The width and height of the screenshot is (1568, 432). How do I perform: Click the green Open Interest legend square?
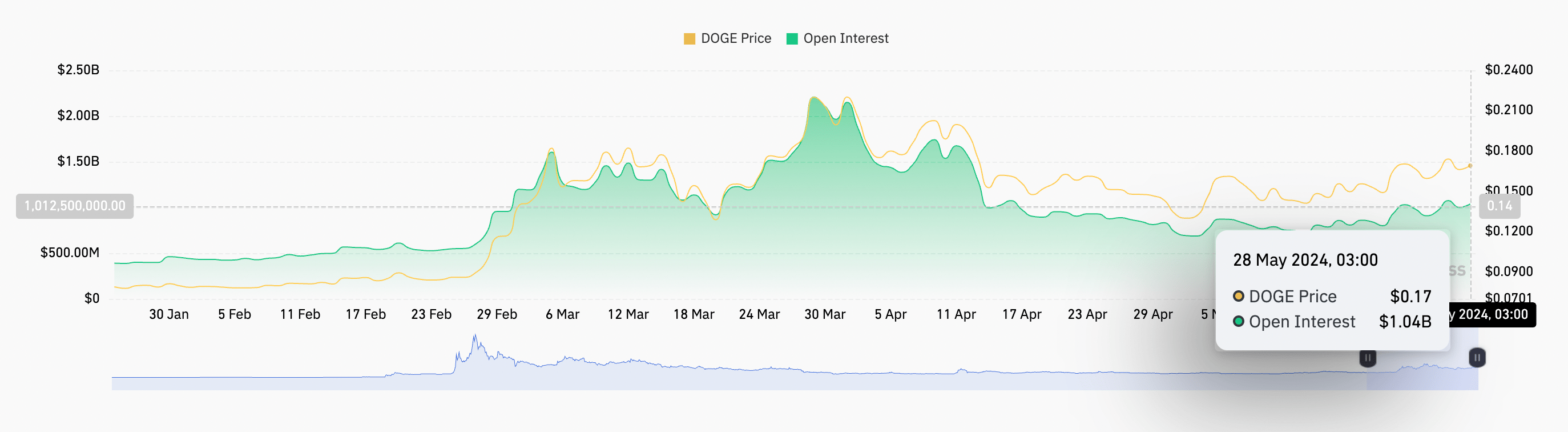click(x=791, y=39)
